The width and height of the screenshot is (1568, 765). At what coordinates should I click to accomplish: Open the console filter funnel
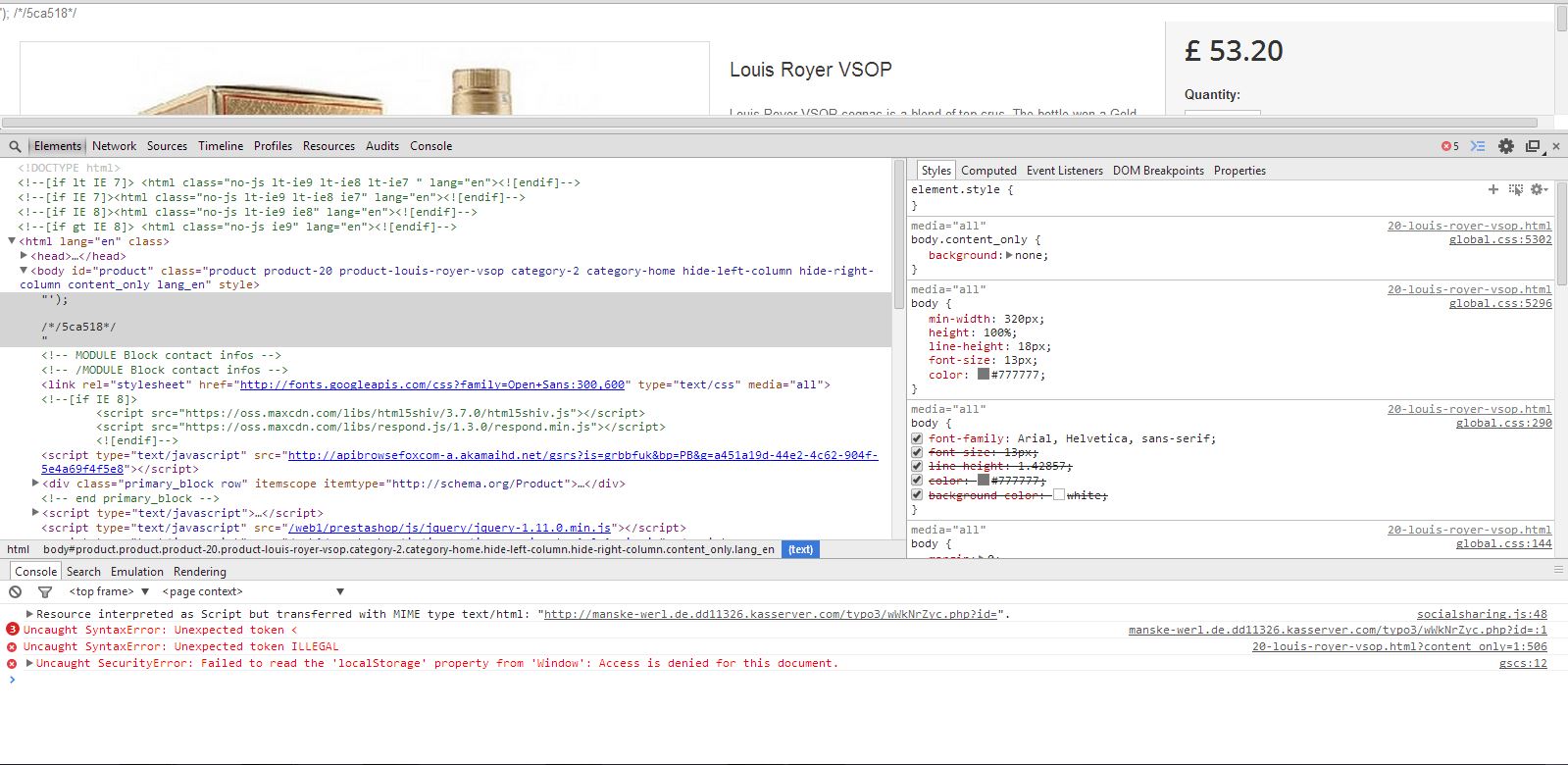pos(45,592)
